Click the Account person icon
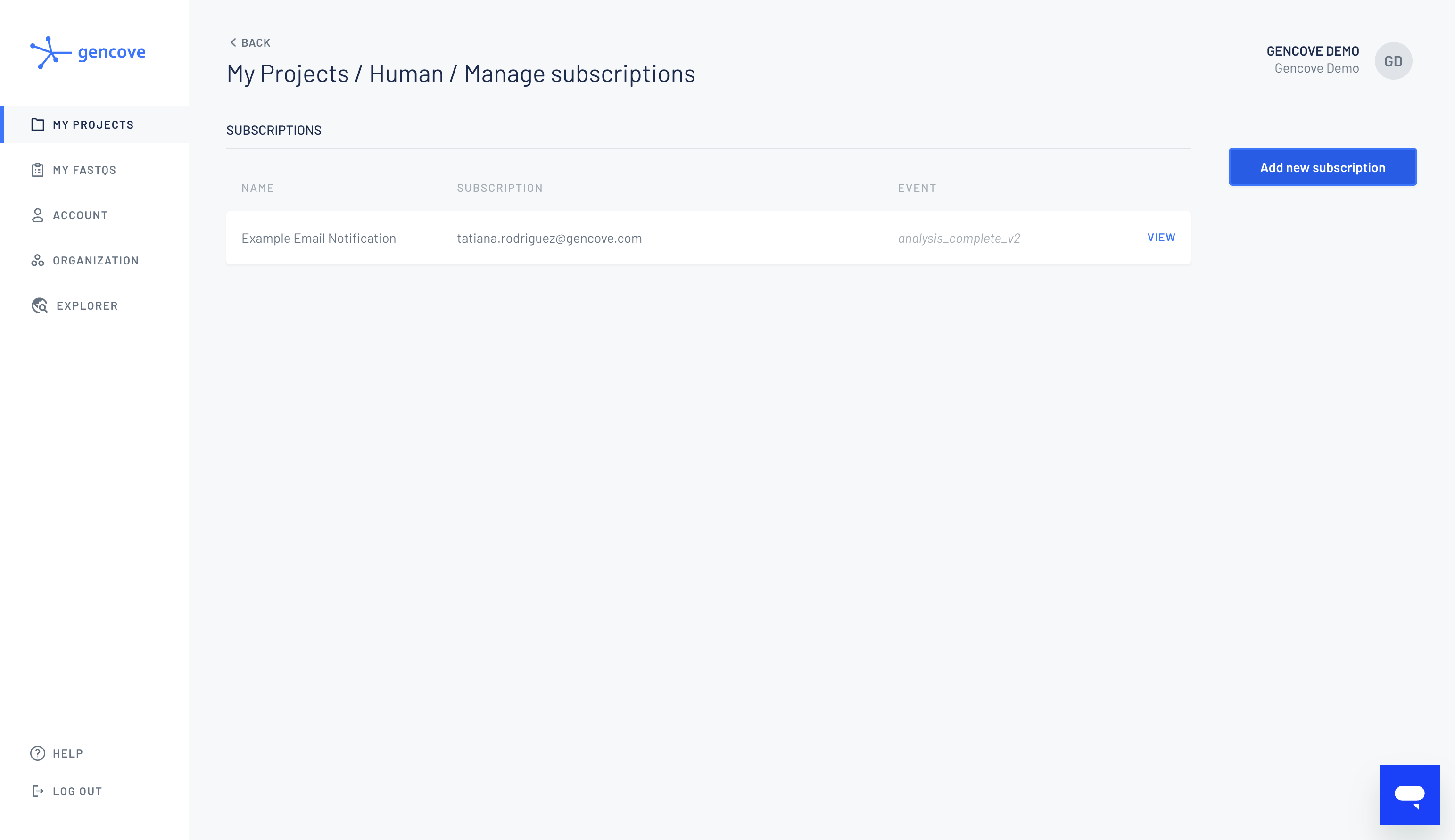Viewport: 1455px width, 840px height. [x=38, y=215]
